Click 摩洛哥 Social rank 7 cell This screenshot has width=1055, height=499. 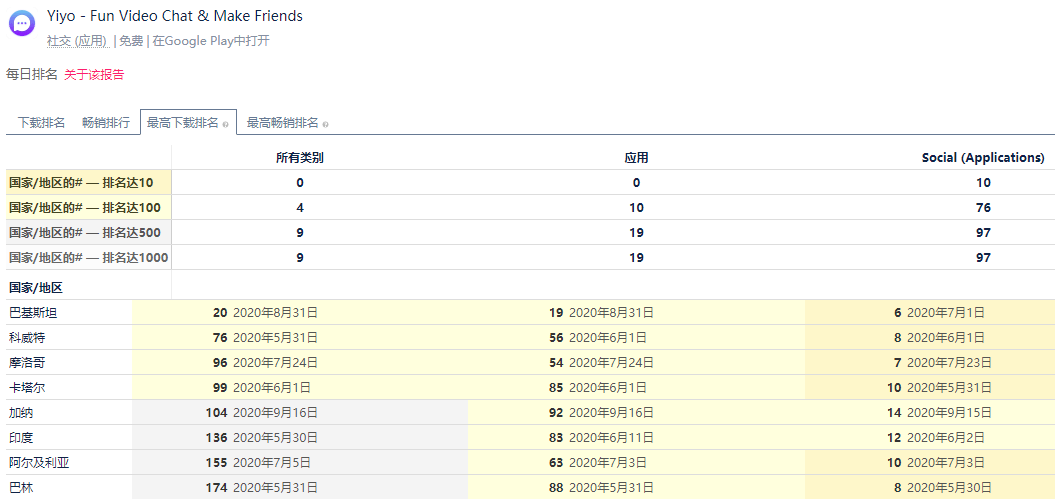930,362
